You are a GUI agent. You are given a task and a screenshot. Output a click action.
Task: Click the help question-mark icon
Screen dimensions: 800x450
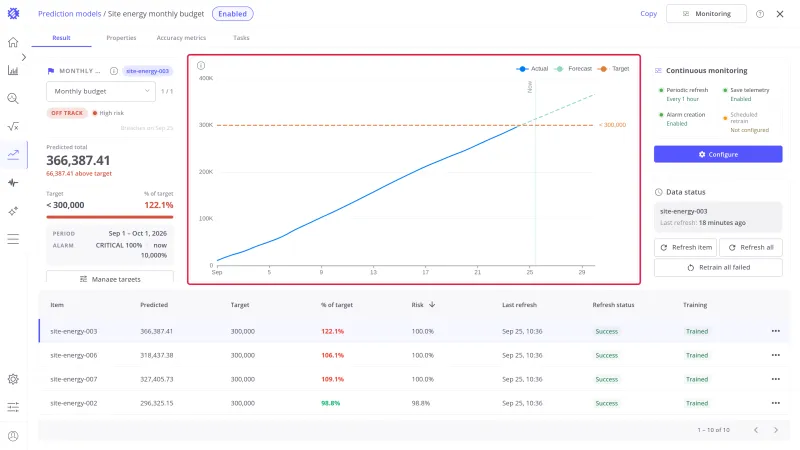tap(760, 14)
